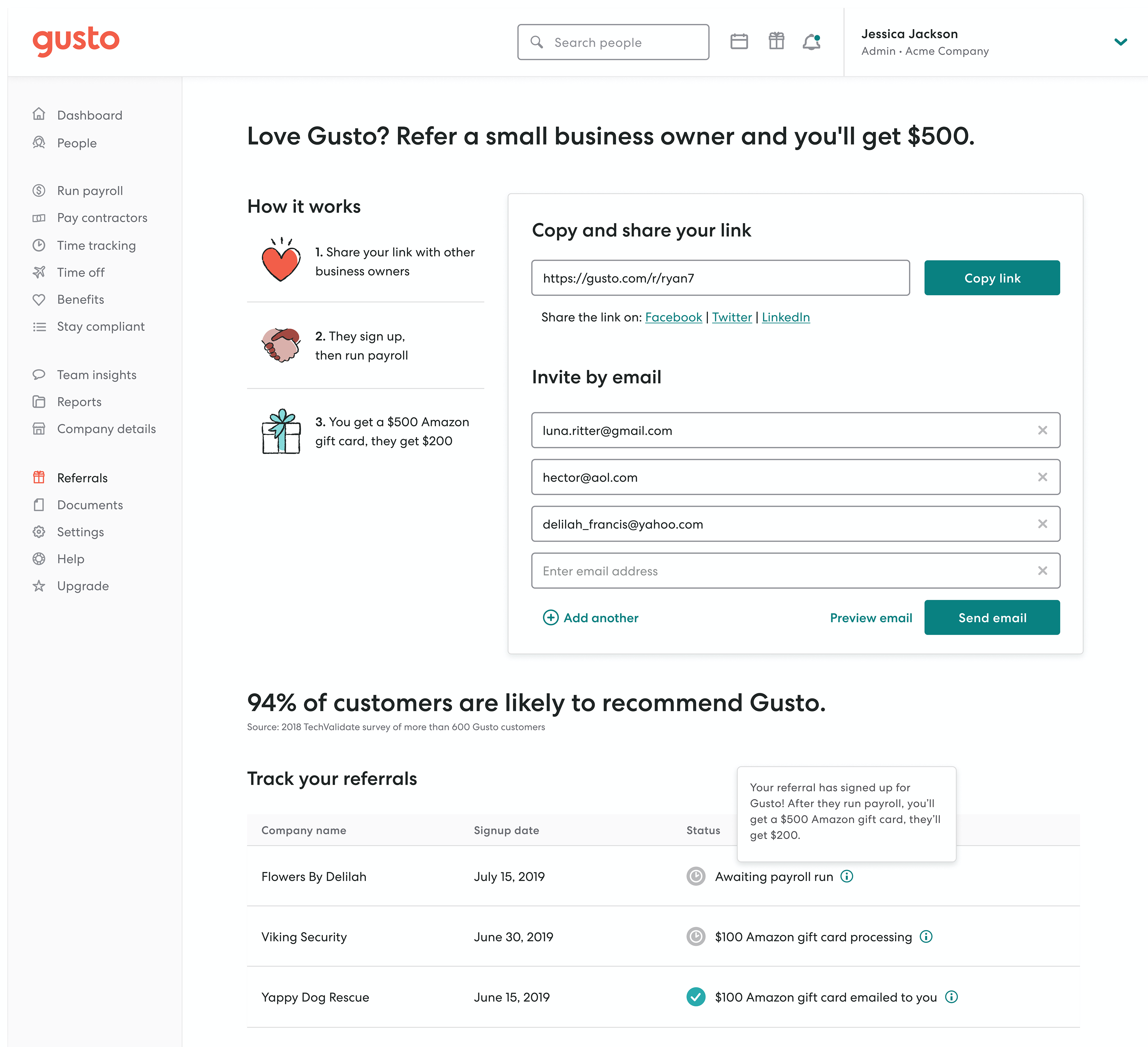1148x1047 pixels.
Task: Click the plus icon for Add another
Action: (551, 618)
